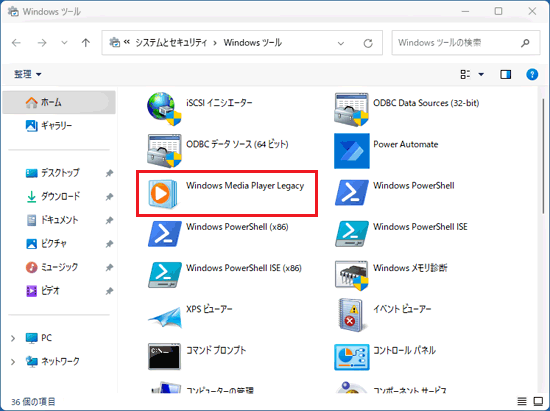
Task: Open the view layout options dropdown arrow
Action: tap(481, 74)
